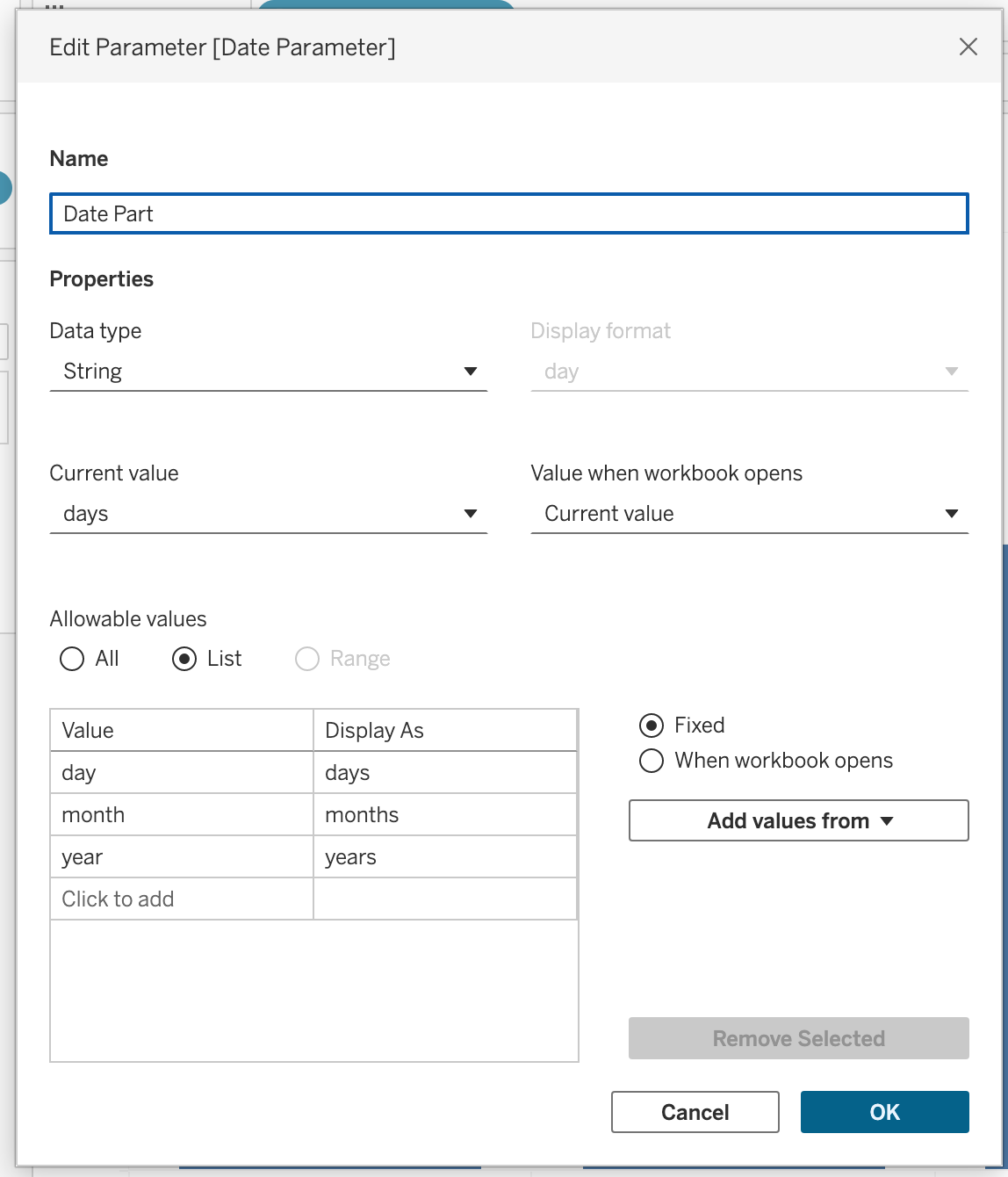Screen dimensions: 1008x1177
Task: Click the 'months' Display As cell
Action: (x=444, y=815)
